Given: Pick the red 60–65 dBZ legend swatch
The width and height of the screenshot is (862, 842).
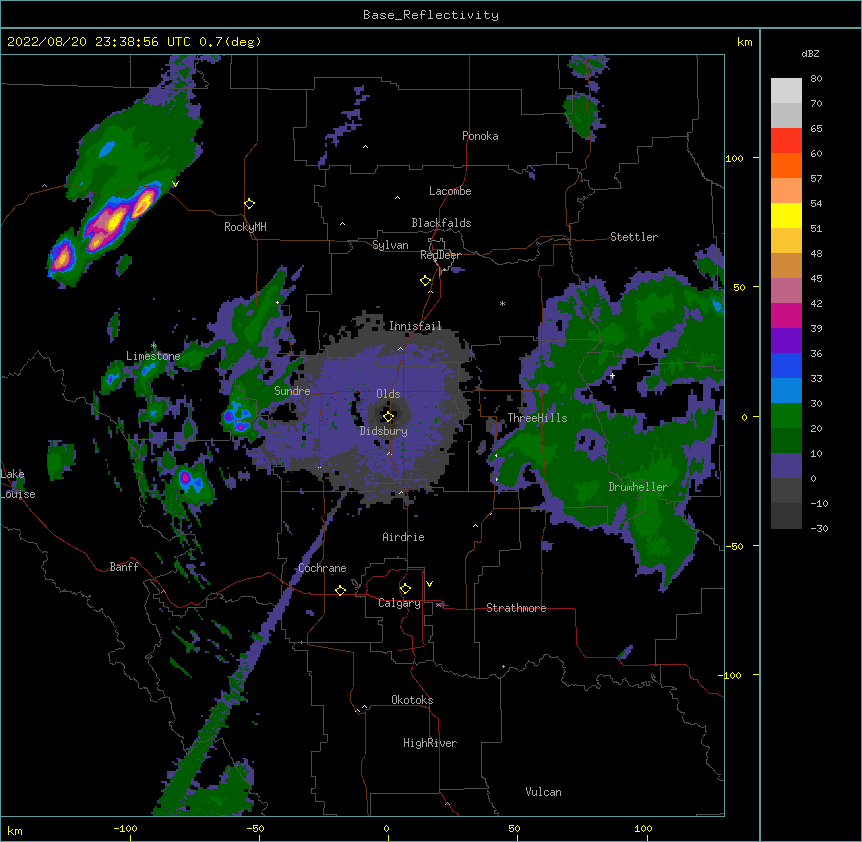Looking at the screenshot, I should click(x=786, y=141).
